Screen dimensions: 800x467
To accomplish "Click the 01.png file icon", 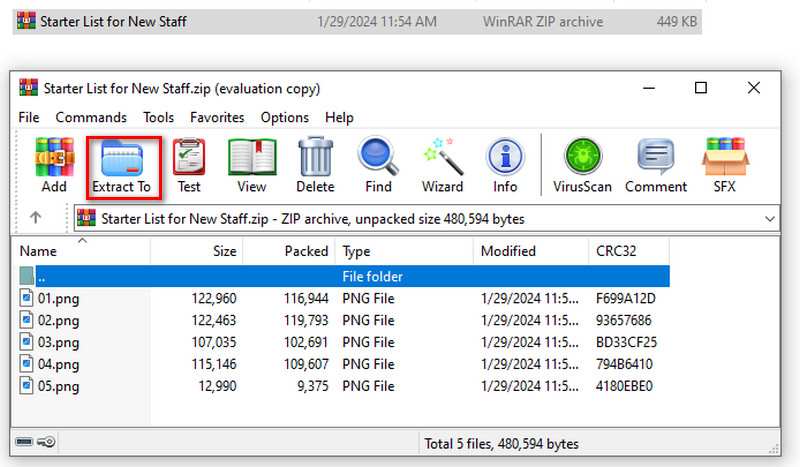I will click(26, 298).
